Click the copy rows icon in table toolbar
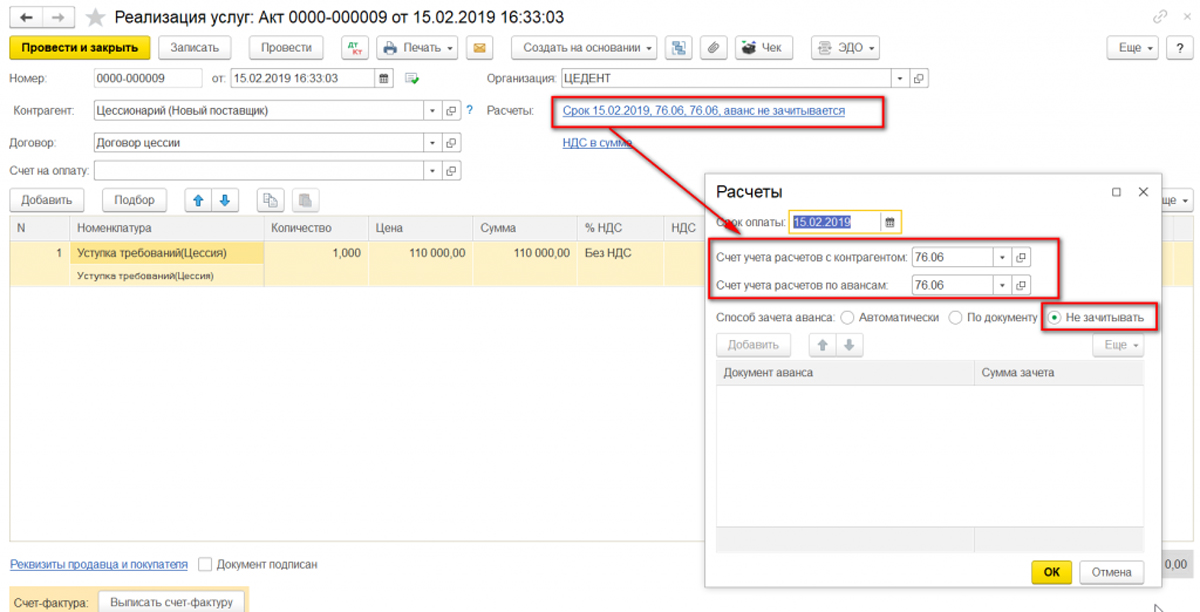 [x=270, y=200]
